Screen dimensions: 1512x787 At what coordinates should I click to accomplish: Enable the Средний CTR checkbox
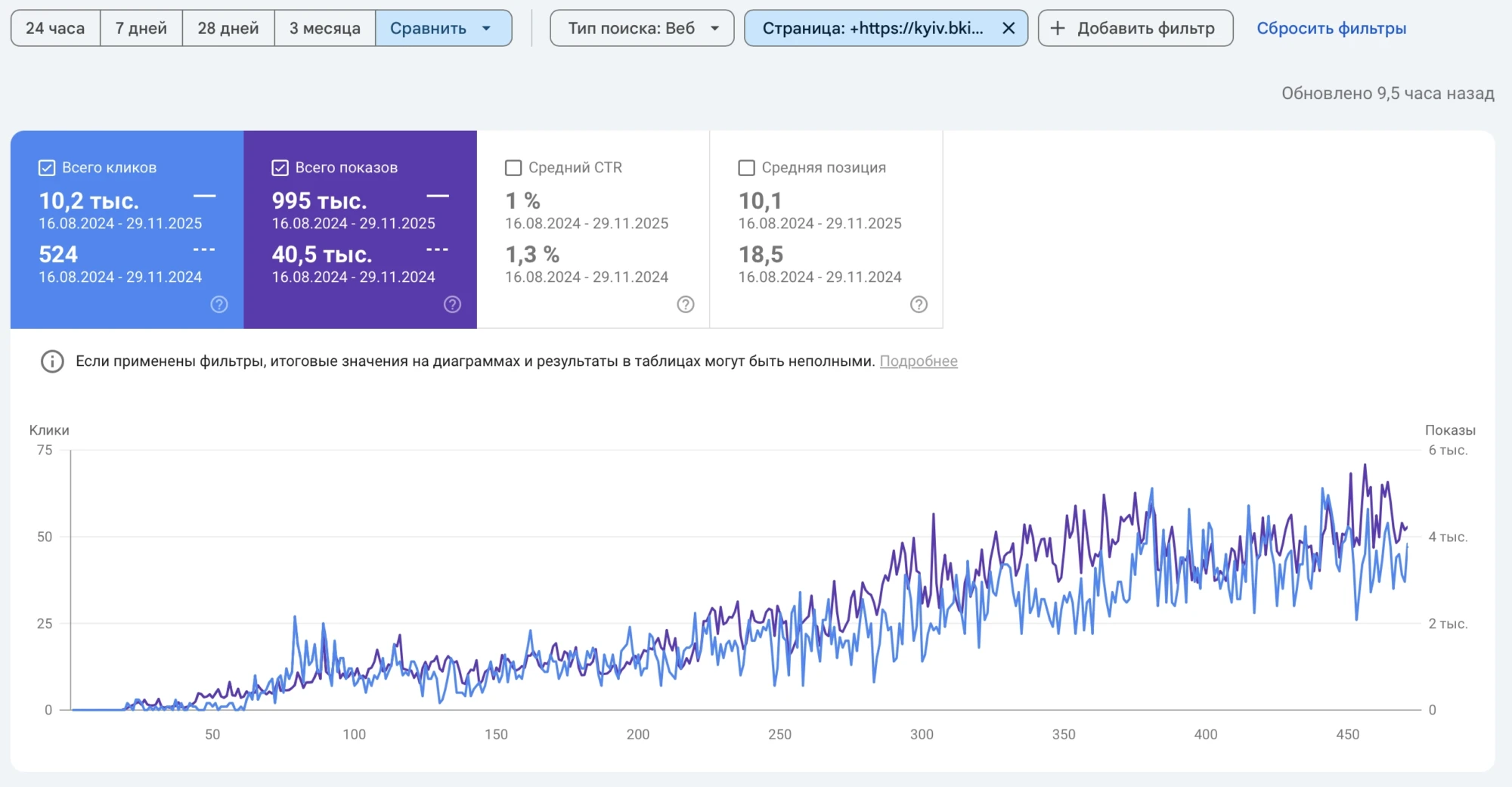pyautogui.click(x=513, y=168)
